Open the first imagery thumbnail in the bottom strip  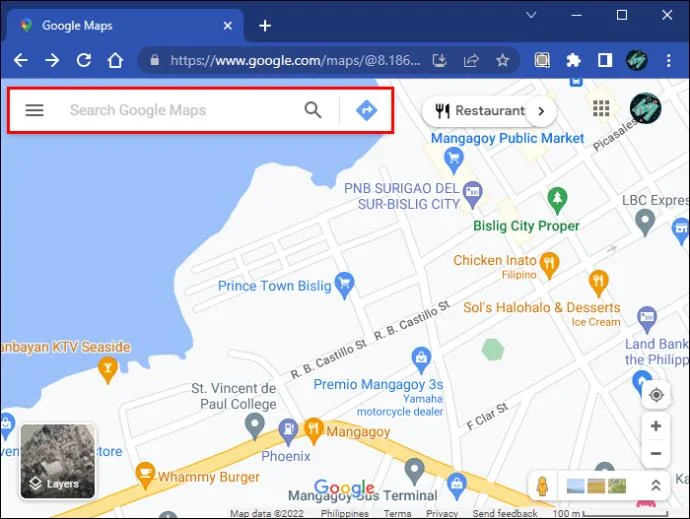pos(575,486)
